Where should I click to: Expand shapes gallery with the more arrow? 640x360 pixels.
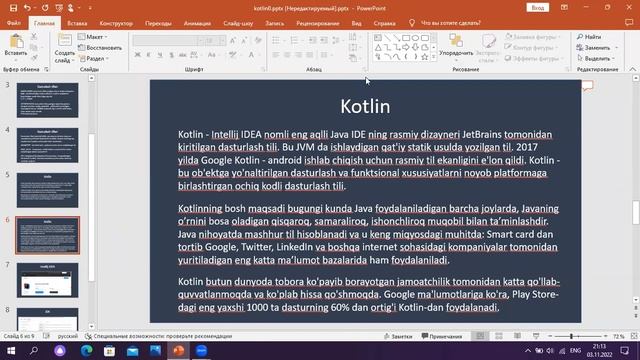coord(433,57)
